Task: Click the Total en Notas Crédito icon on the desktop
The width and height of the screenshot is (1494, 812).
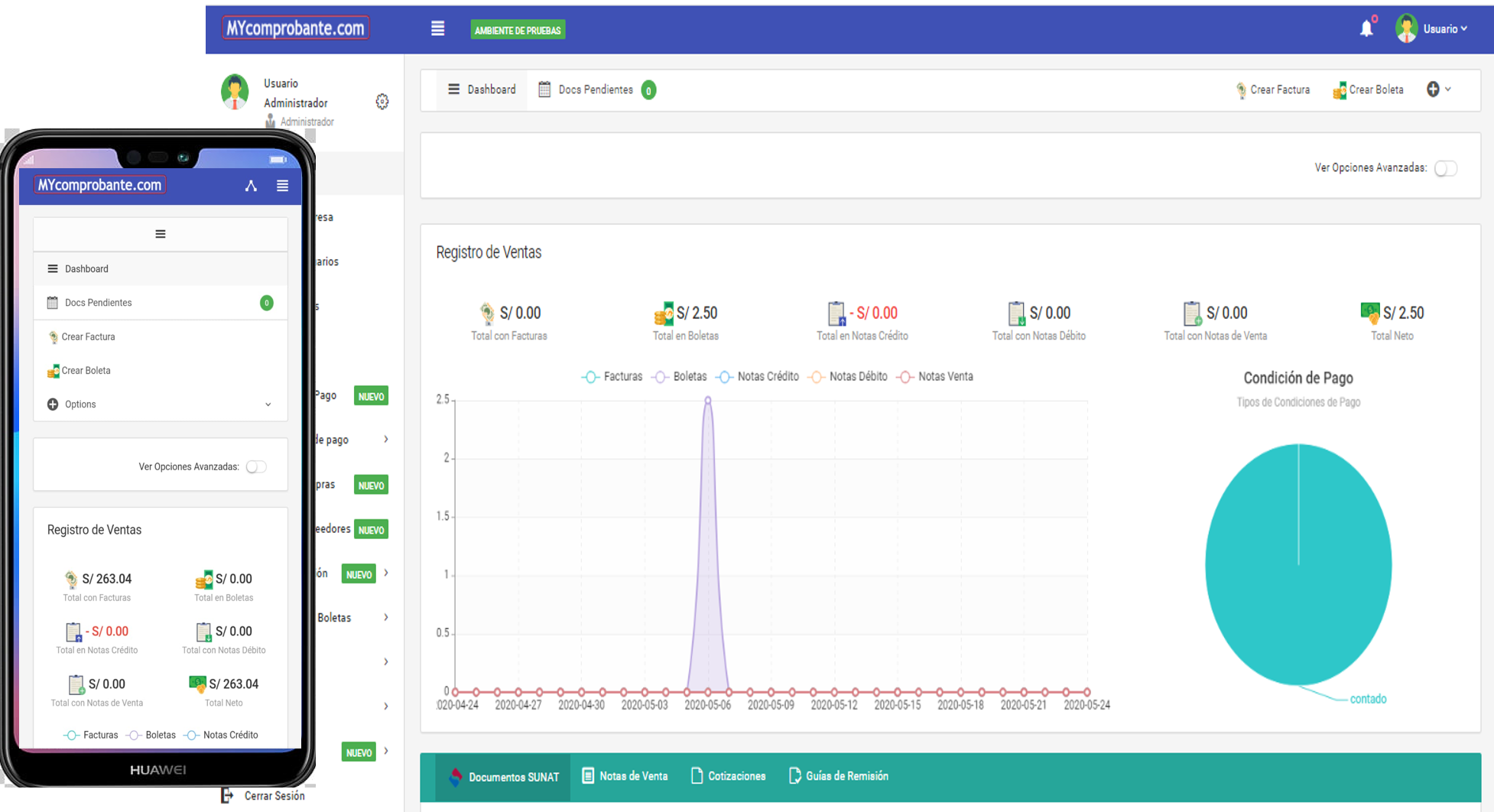Action: tap(836, 313)
